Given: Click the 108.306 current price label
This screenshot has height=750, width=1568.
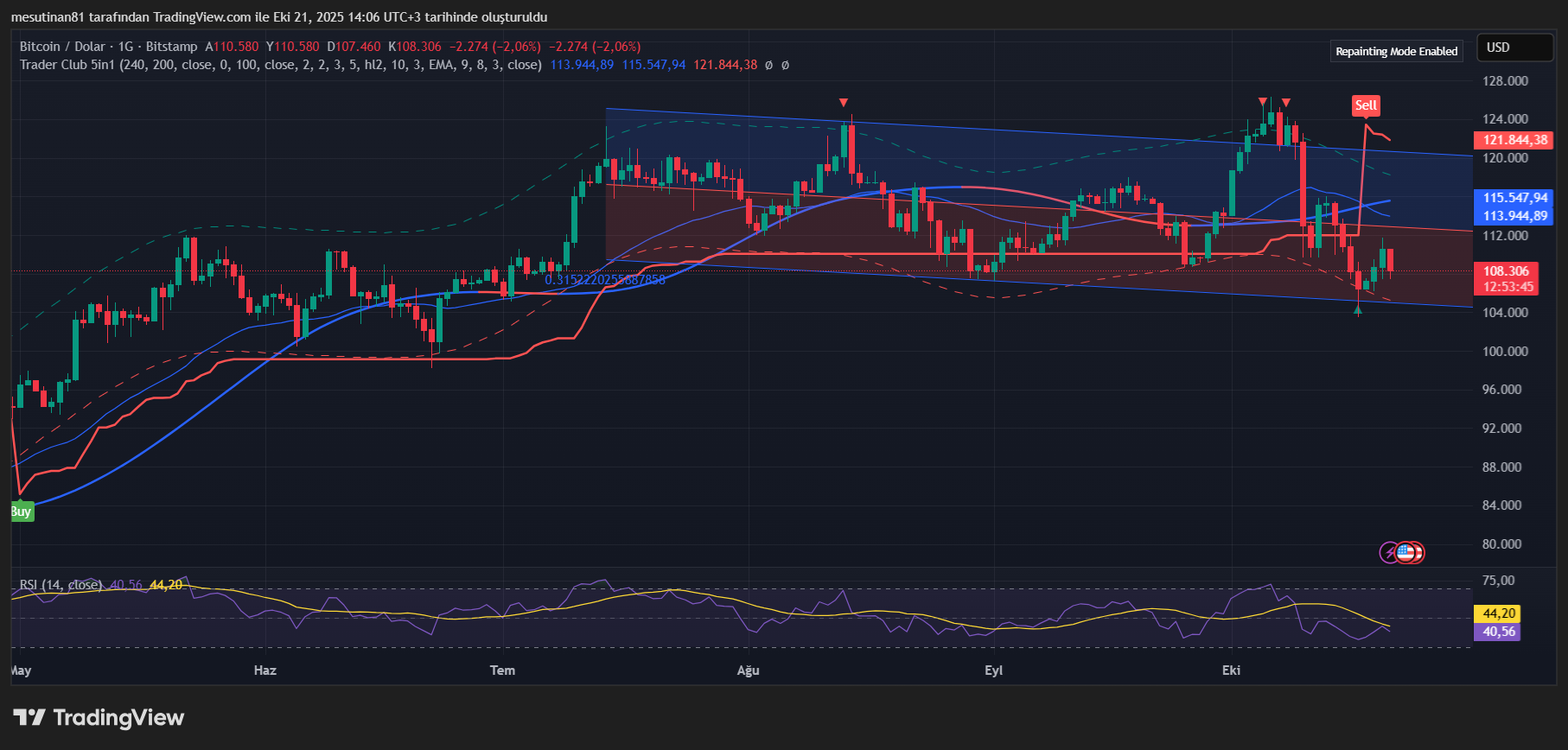Looking at the screenshot, I should [x=1506, y=271].
